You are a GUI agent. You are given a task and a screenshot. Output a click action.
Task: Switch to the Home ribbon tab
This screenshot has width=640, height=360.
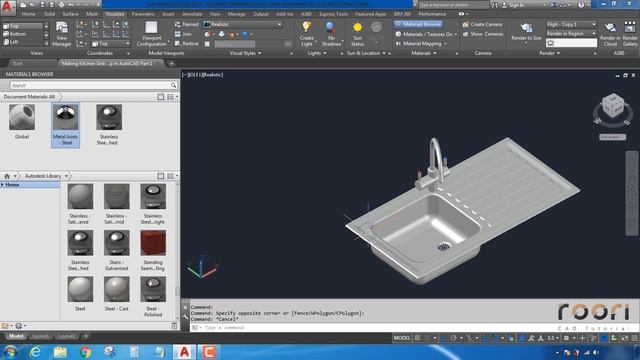tap(29, 14)
